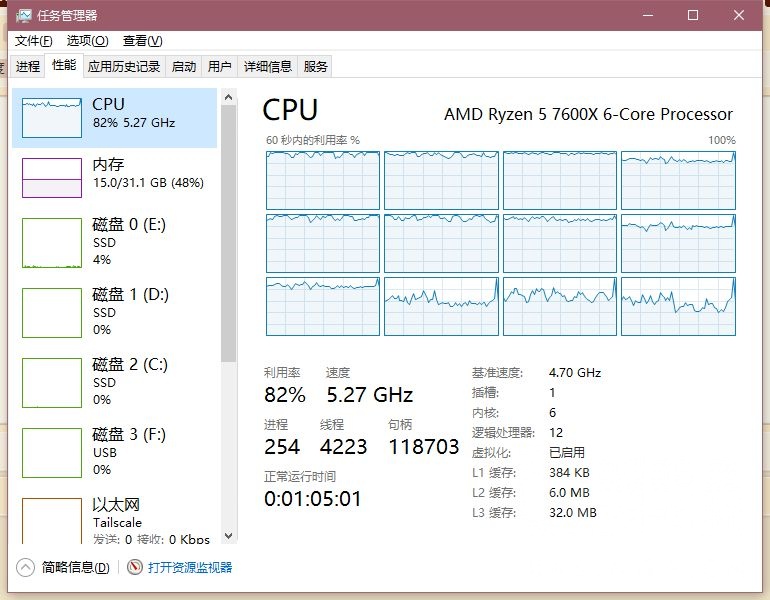Switch to the 详细信息 tab
770x600 pixels.
(x=268, y=66)
